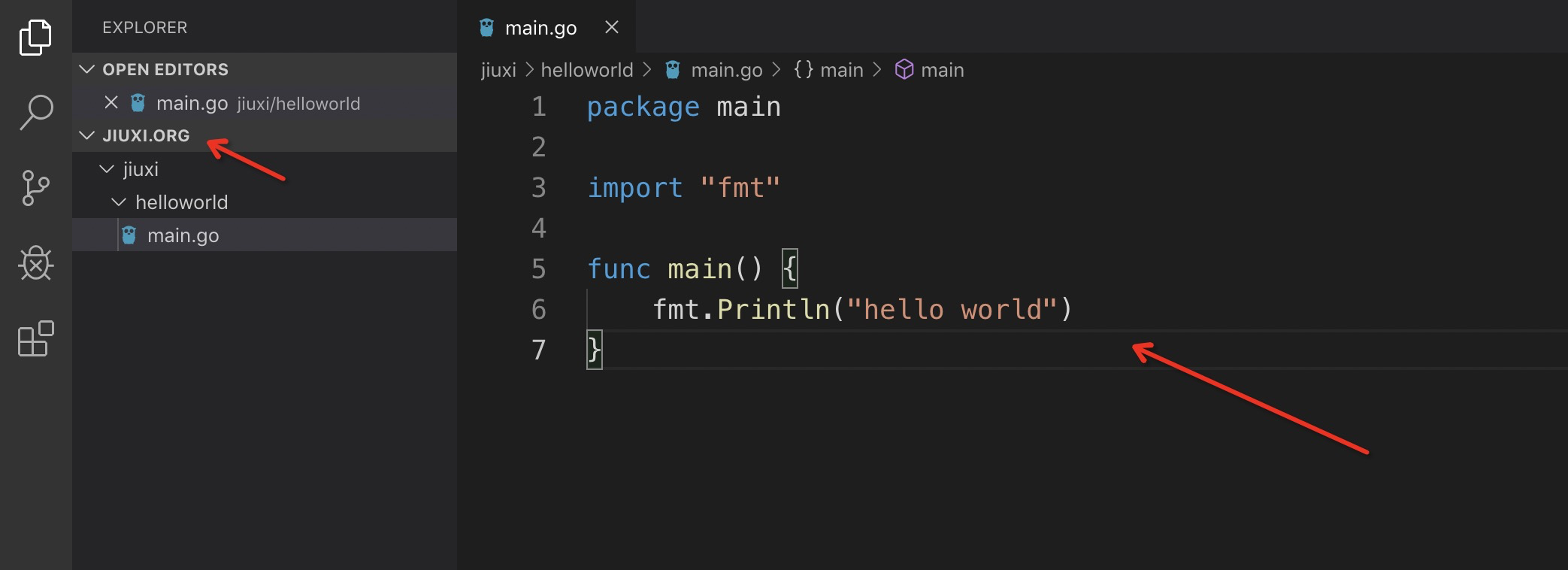Open the Search view in the activity bar
The image size is (1568, 570).
click(35, 113)
